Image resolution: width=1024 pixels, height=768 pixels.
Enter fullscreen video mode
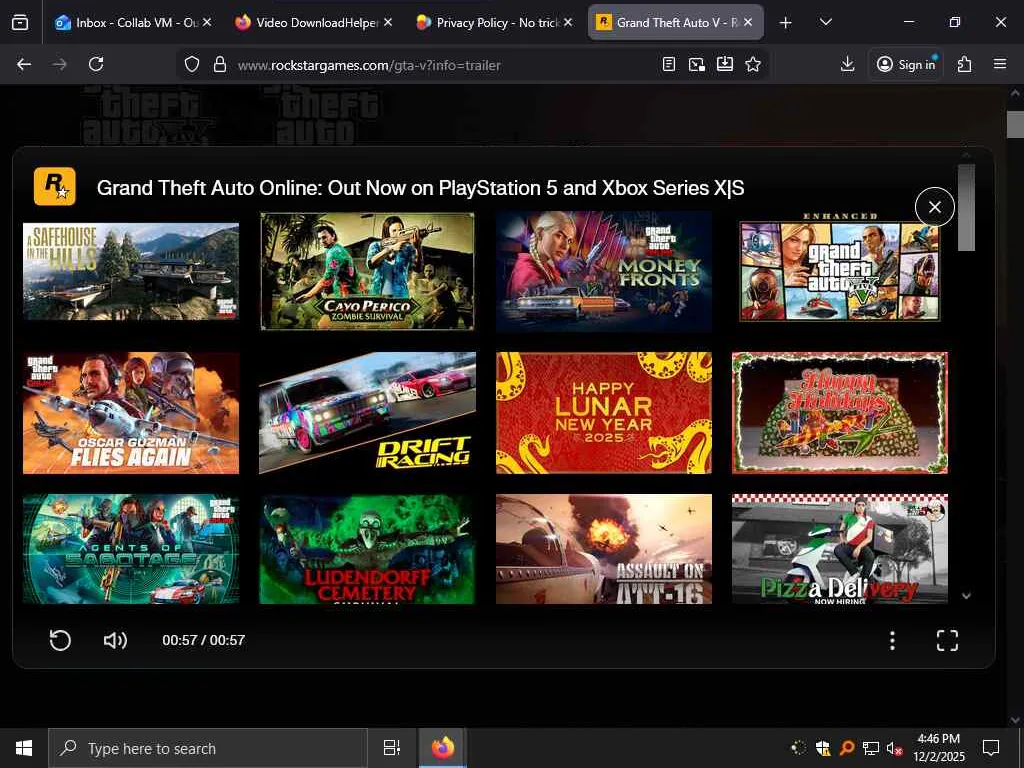pyautogui.click(x=947, y=640)
